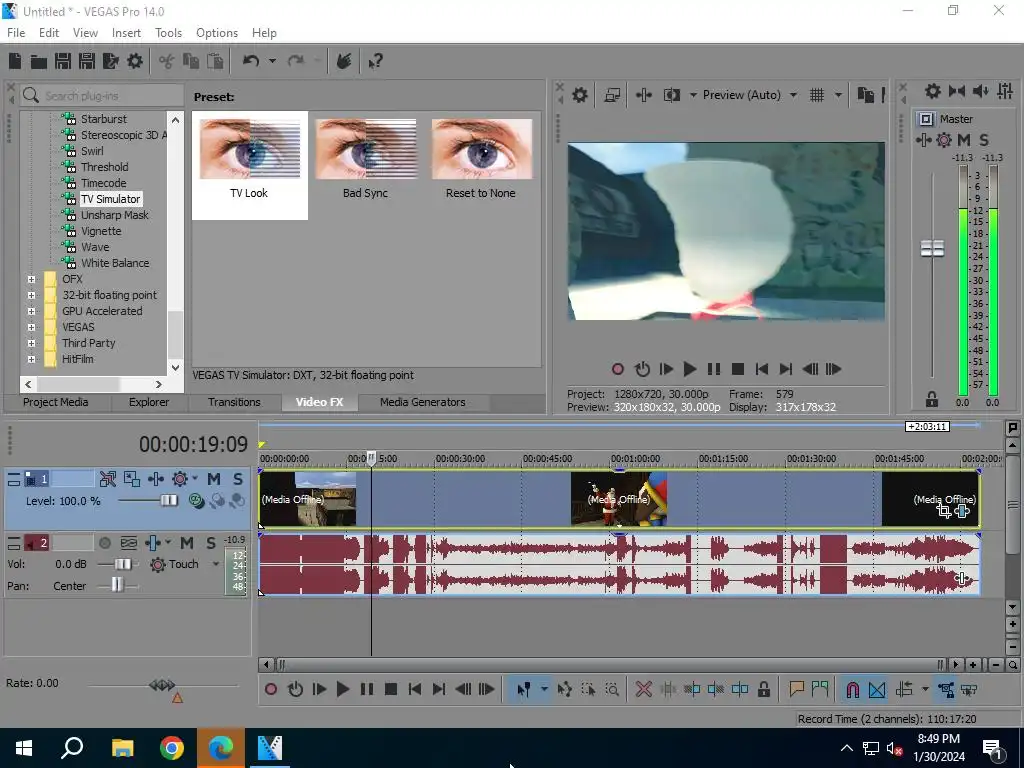Expand the HitFilm folder
The height and width of the screenshot is (768, 1024).
tap(31, 359)
